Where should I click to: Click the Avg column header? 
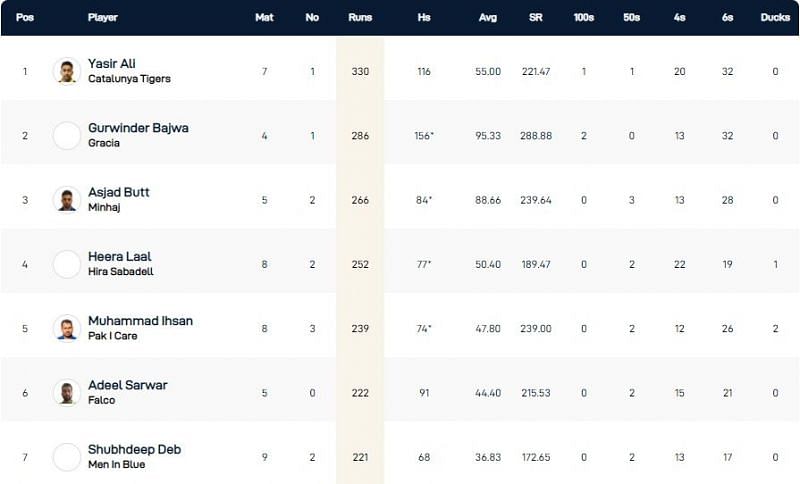click(x=488, y=18)
